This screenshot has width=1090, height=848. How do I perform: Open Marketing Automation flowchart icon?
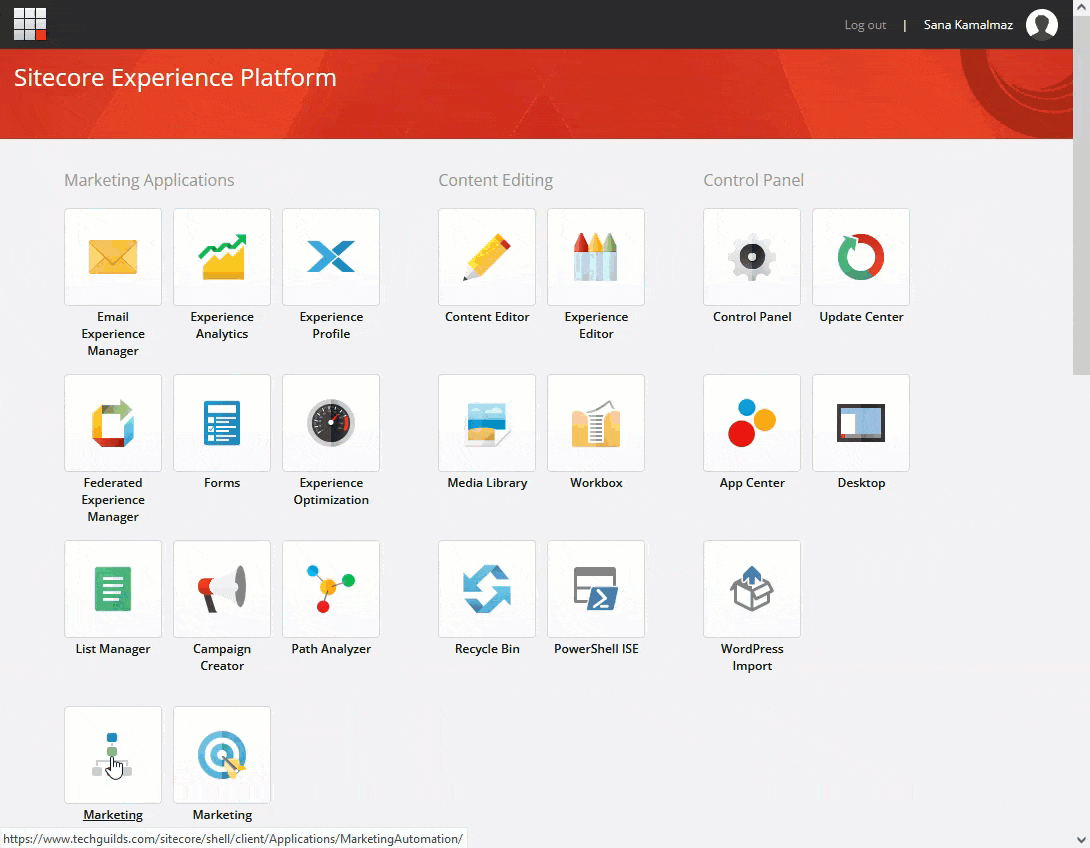[x=113, y=755]
